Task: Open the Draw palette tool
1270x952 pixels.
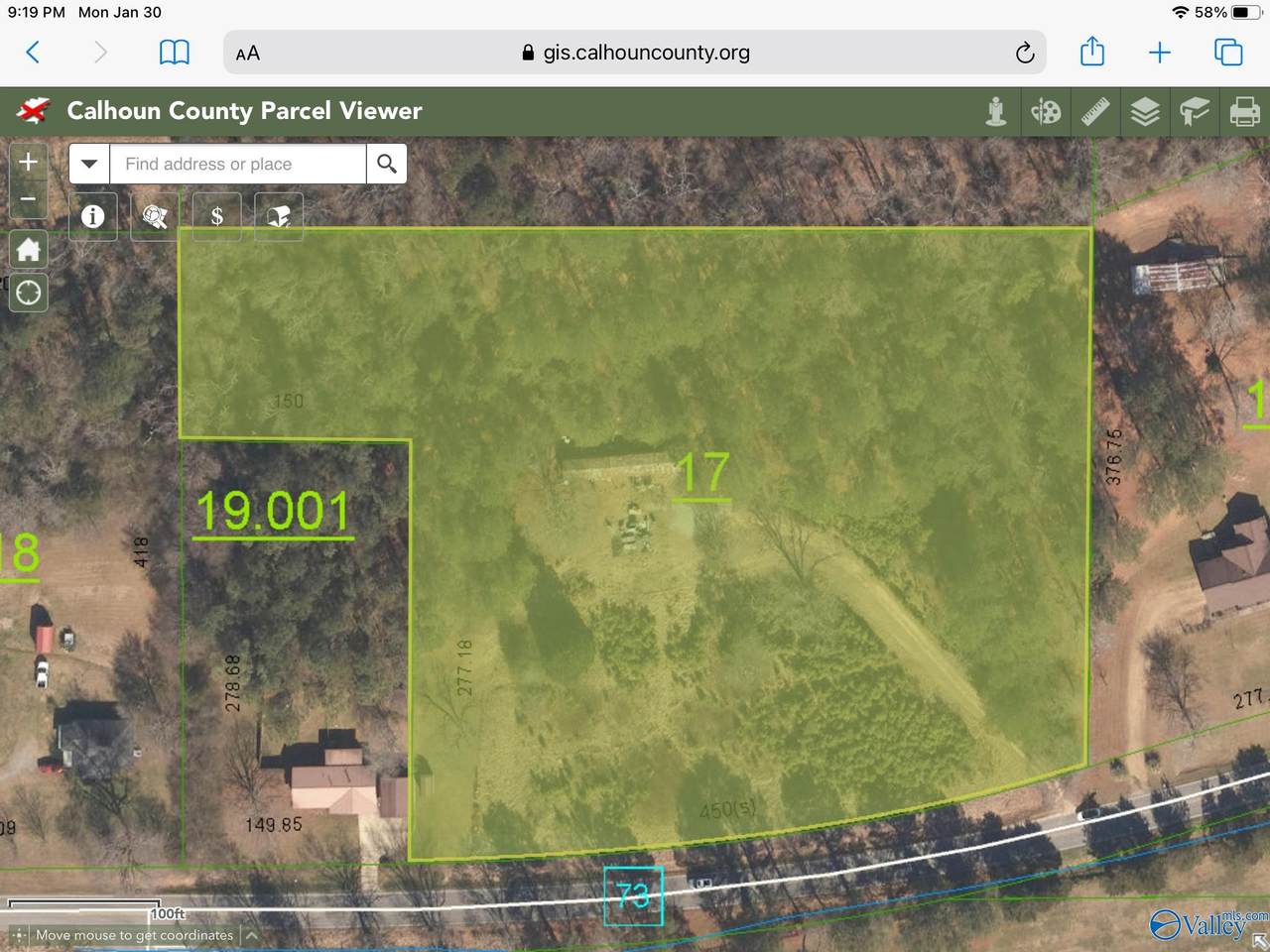Action: pyautogui.click(x=1046, y=112)
